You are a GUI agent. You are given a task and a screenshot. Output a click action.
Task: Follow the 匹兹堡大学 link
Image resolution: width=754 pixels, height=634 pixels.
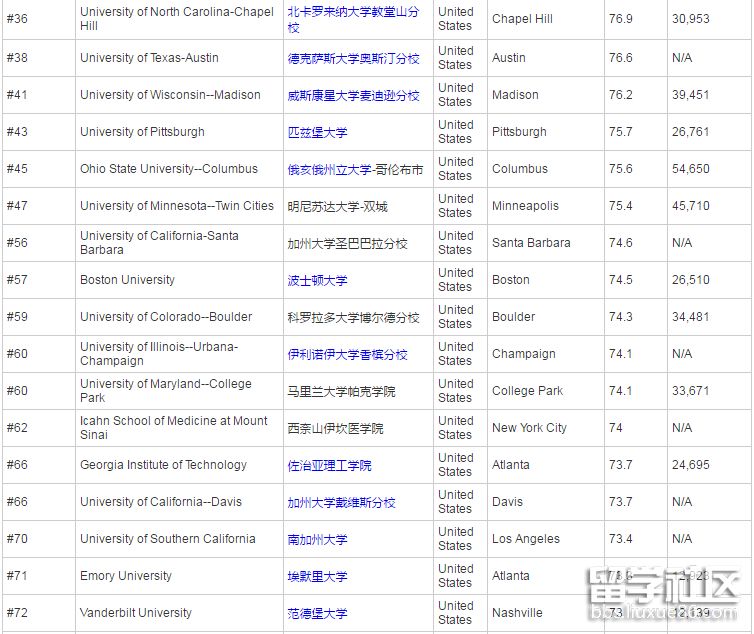pos(317,132)
